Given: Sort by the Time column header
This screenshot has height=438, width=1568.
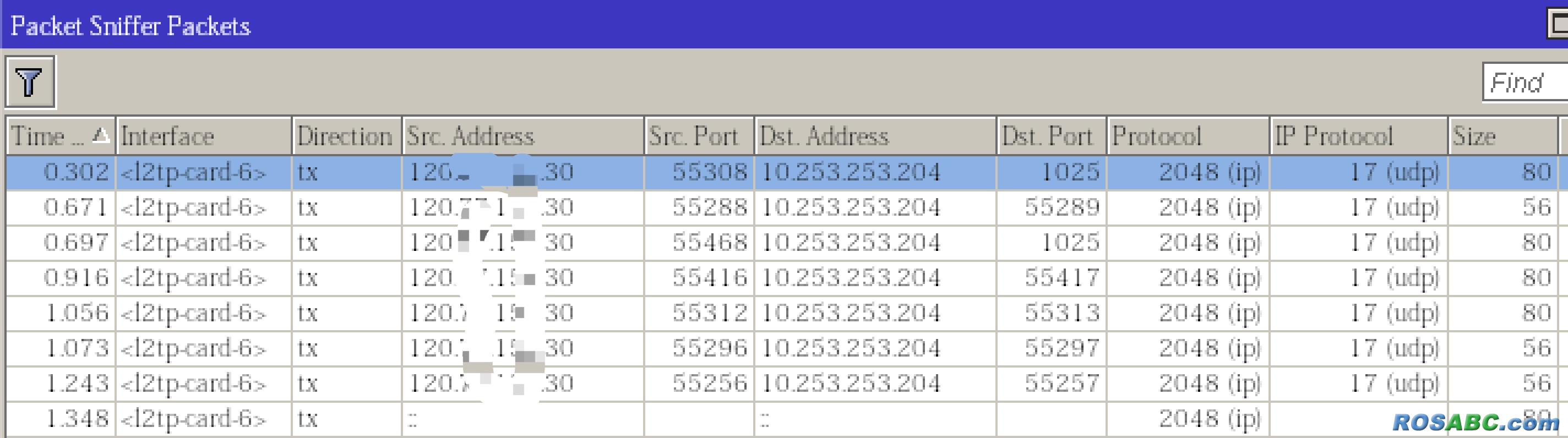Looking at the screenshot, I should (60, 136).
